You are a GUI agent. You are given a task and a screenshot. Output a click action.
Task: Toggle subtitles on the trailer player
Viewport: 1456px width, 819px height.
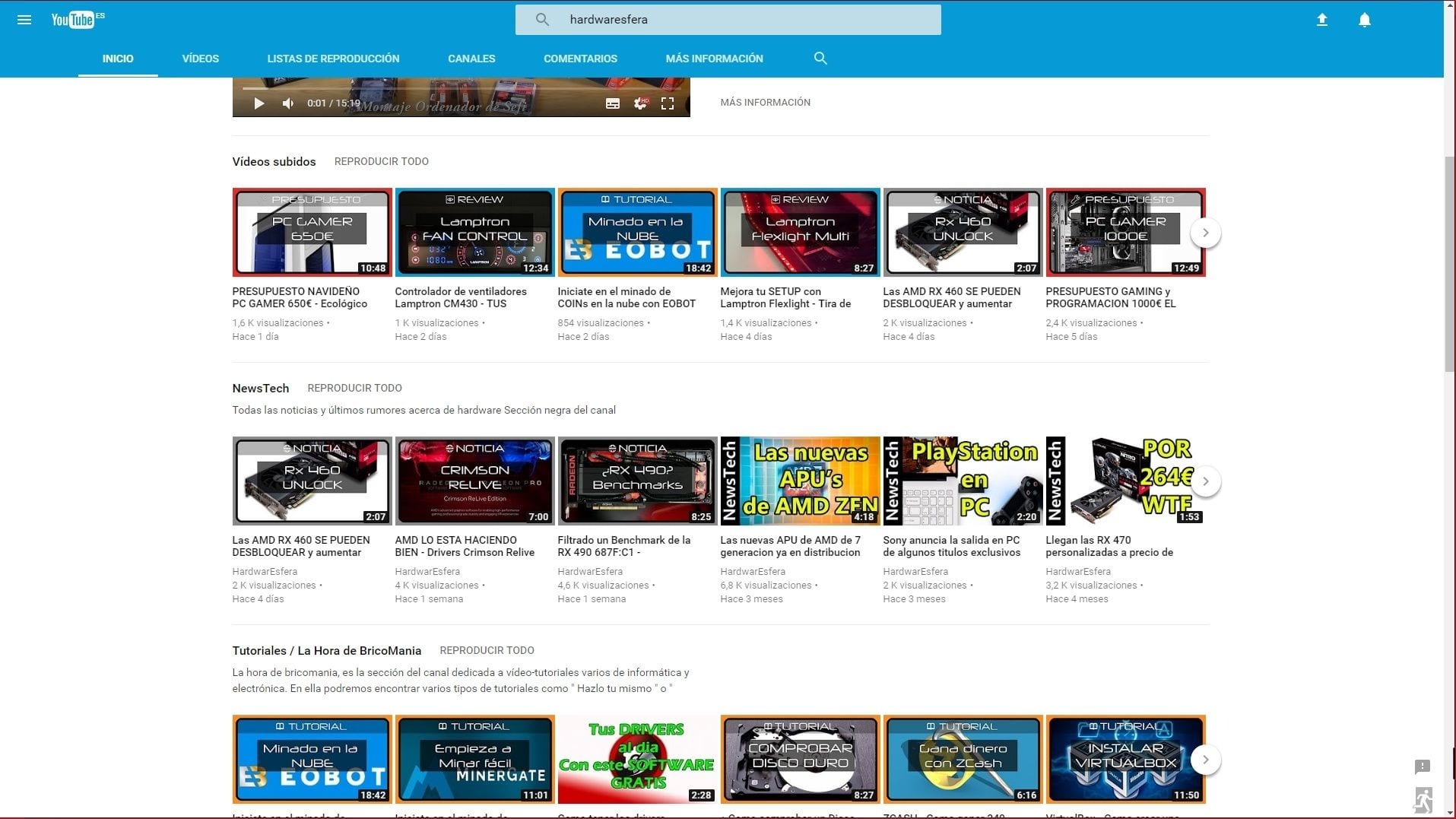(x=613, y=103)
